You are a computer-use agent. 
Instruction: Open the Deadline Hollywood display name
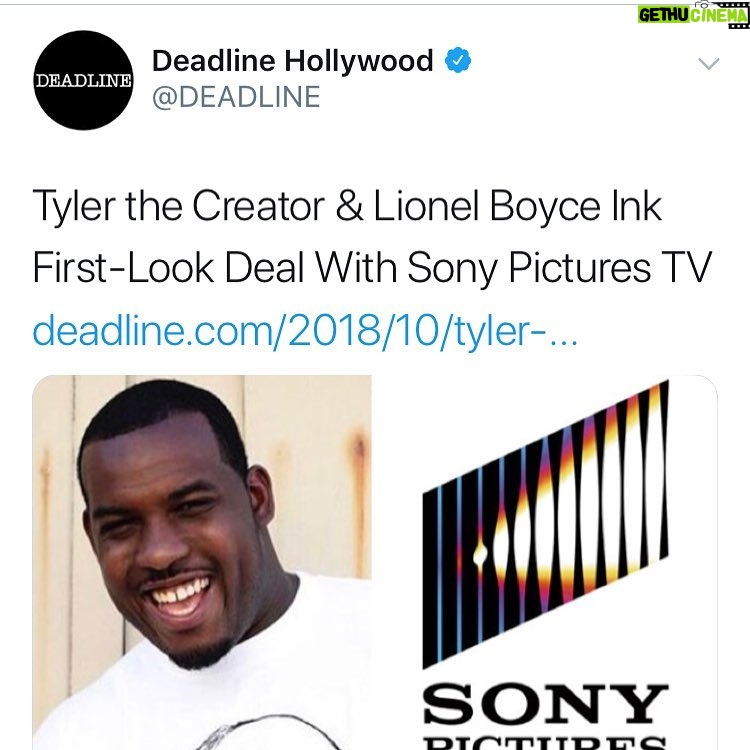[x=292, y=61]
